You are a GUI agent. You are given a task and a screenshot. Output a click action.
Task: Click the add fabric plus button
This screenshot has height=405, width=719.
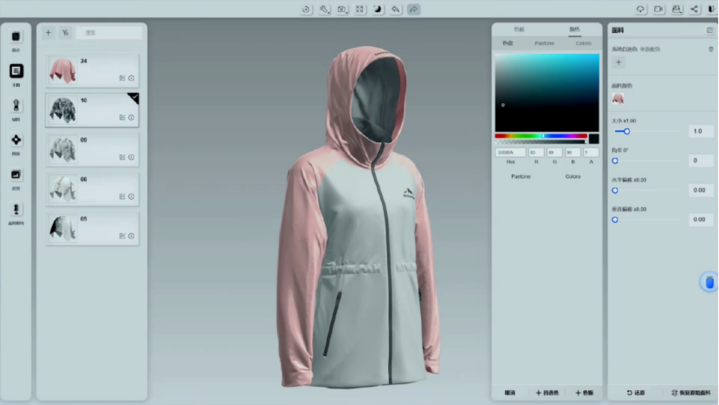[48, 33]
